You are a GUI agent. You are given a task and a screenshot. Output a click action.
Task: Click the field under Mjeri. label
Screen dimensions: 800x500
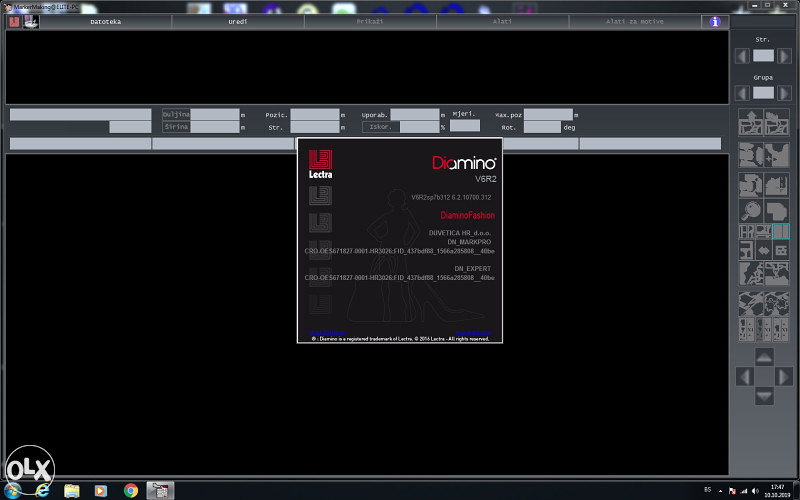click(465, 126)
